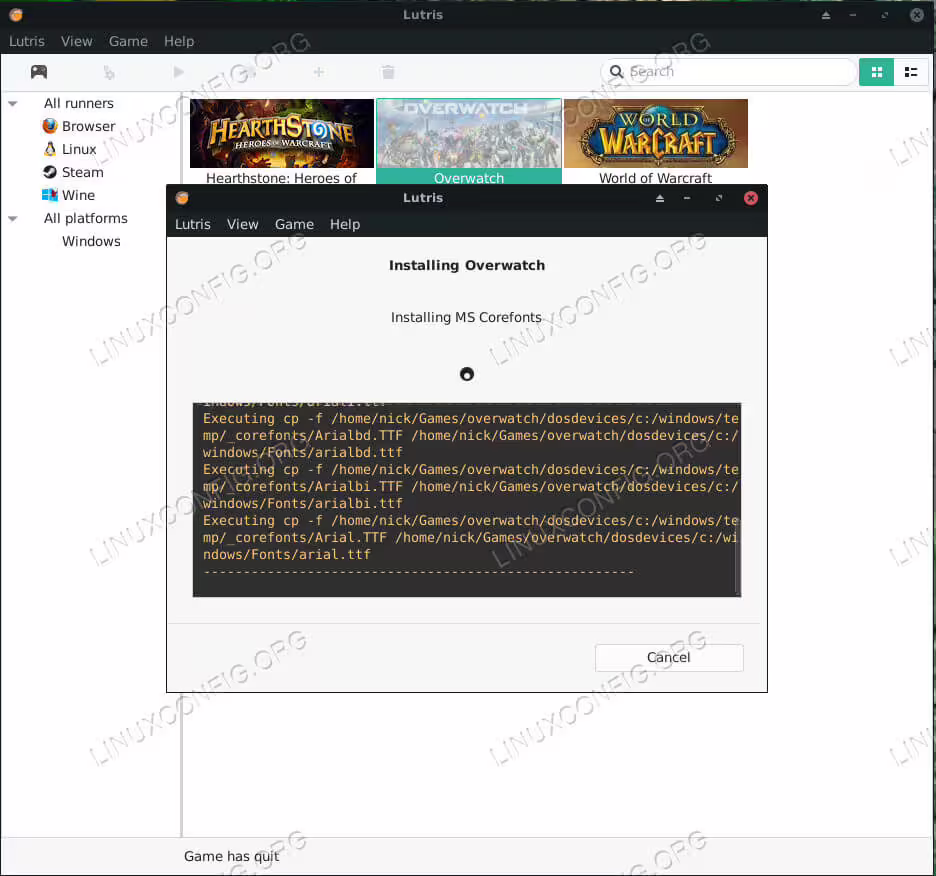Click the play button in main toolbar
This screenshot has width=936, height=876.
(178, 72)
